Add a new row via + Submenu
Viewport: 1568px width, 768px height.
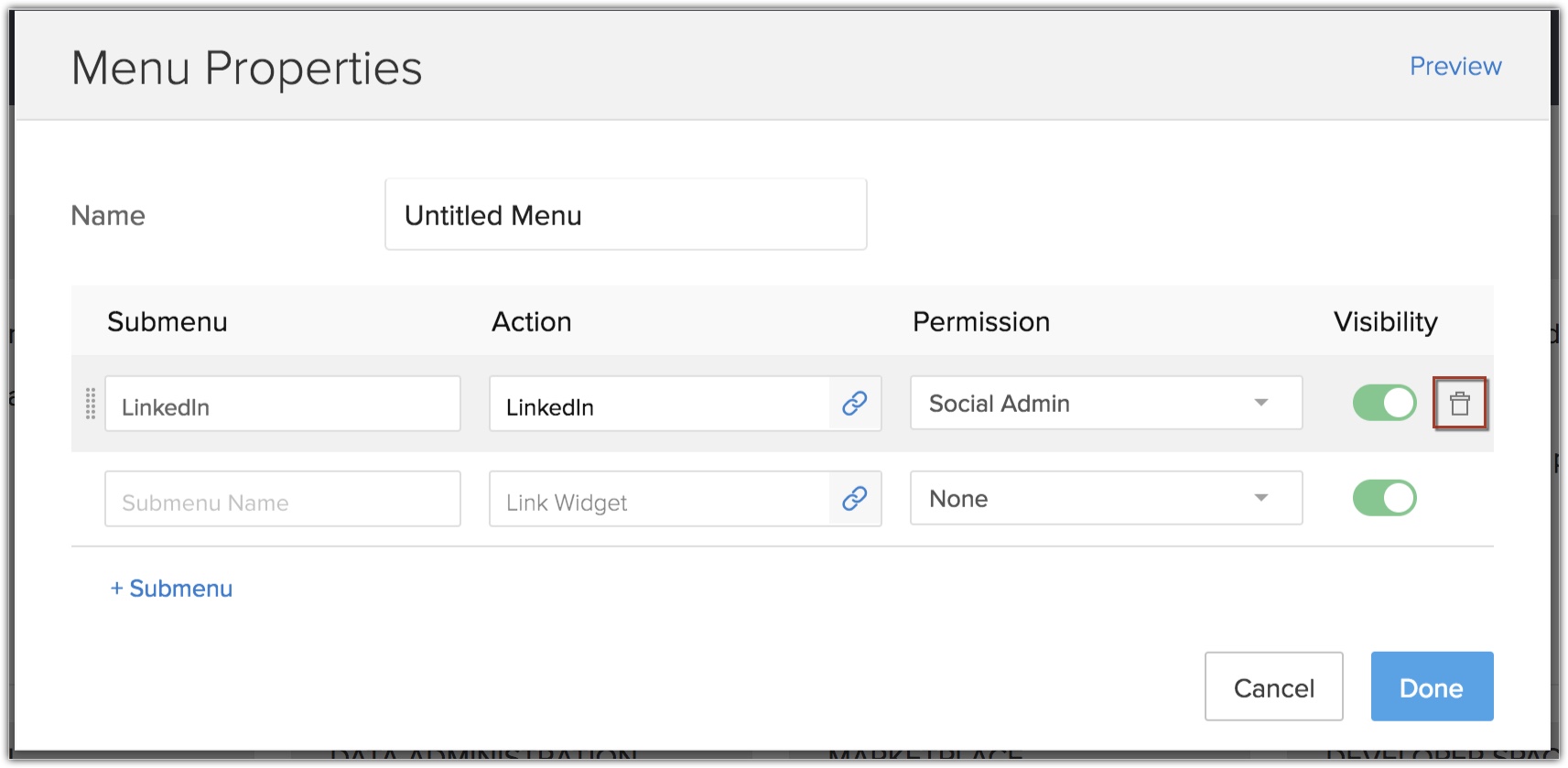coord(172,589)
